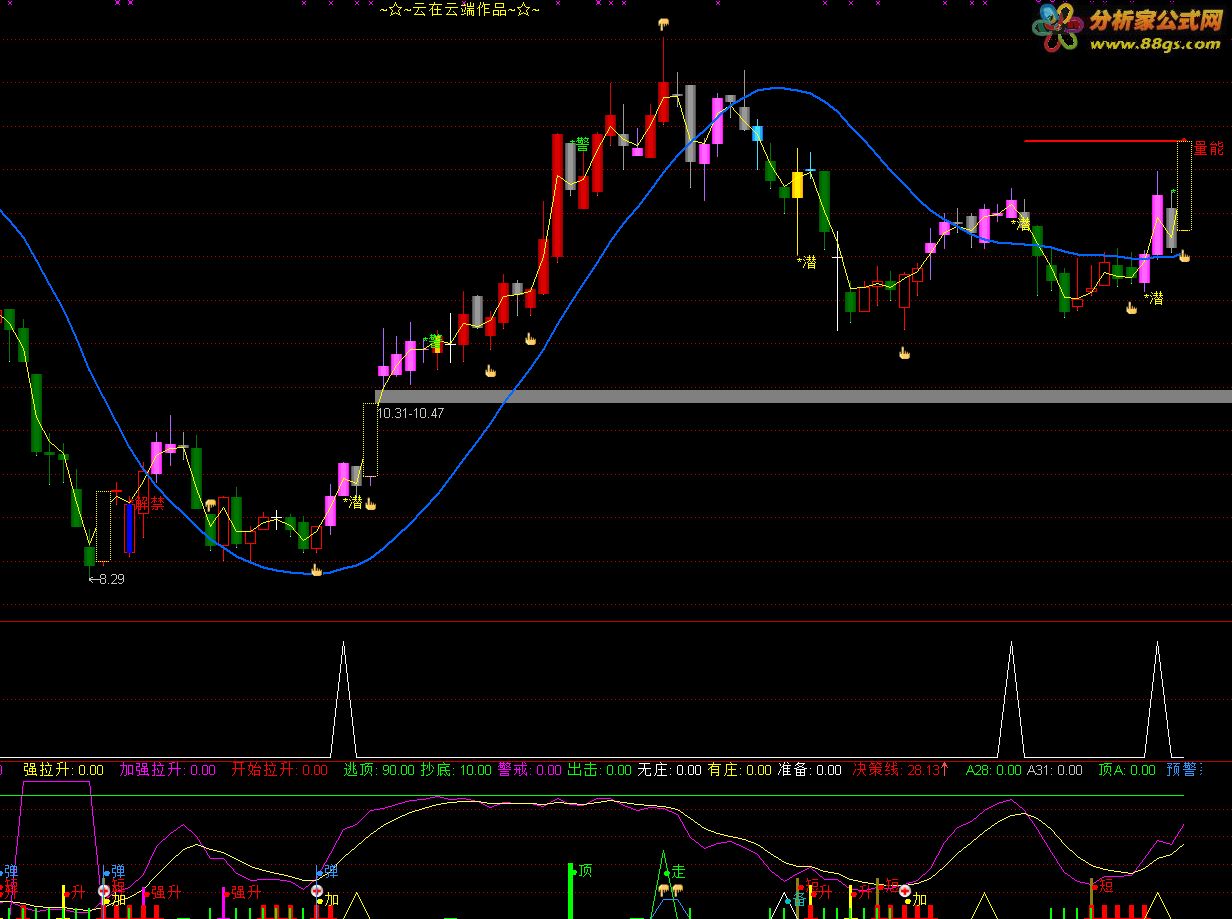Click the 抄底: 10.00 value
Screen dimensions: 1232x919
pos(456,770)
